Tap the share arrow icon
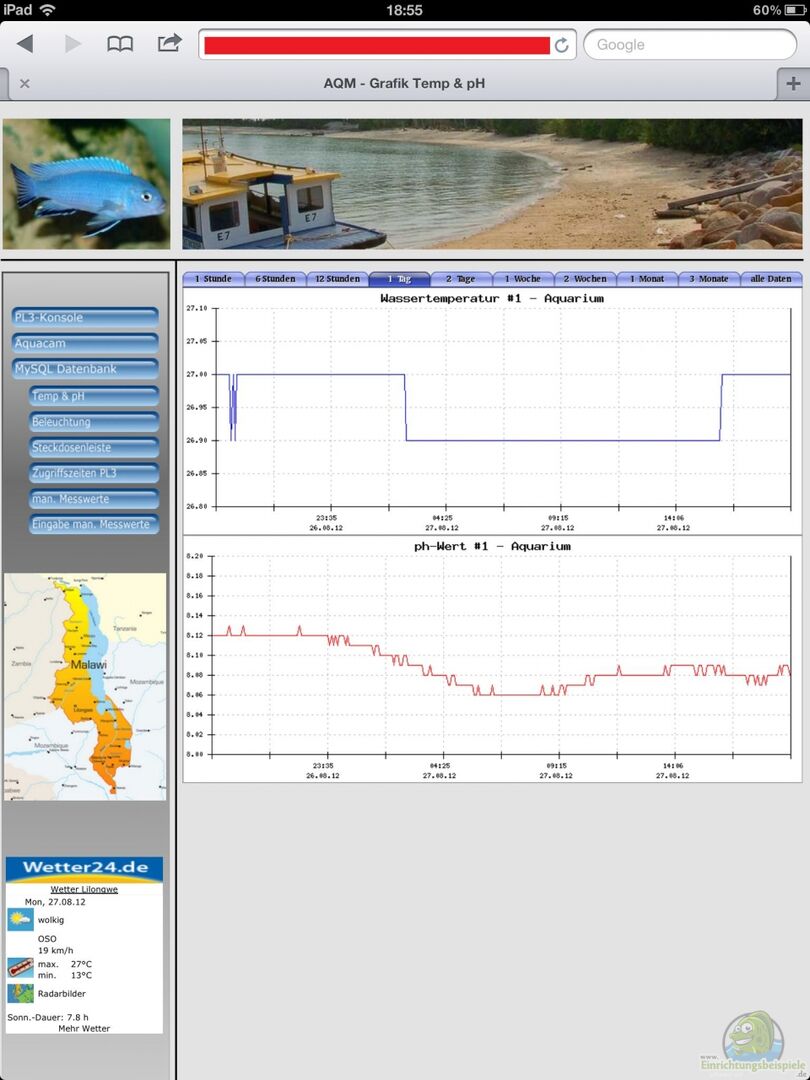This screenshot has height=1080, width=810. [170, 43]
